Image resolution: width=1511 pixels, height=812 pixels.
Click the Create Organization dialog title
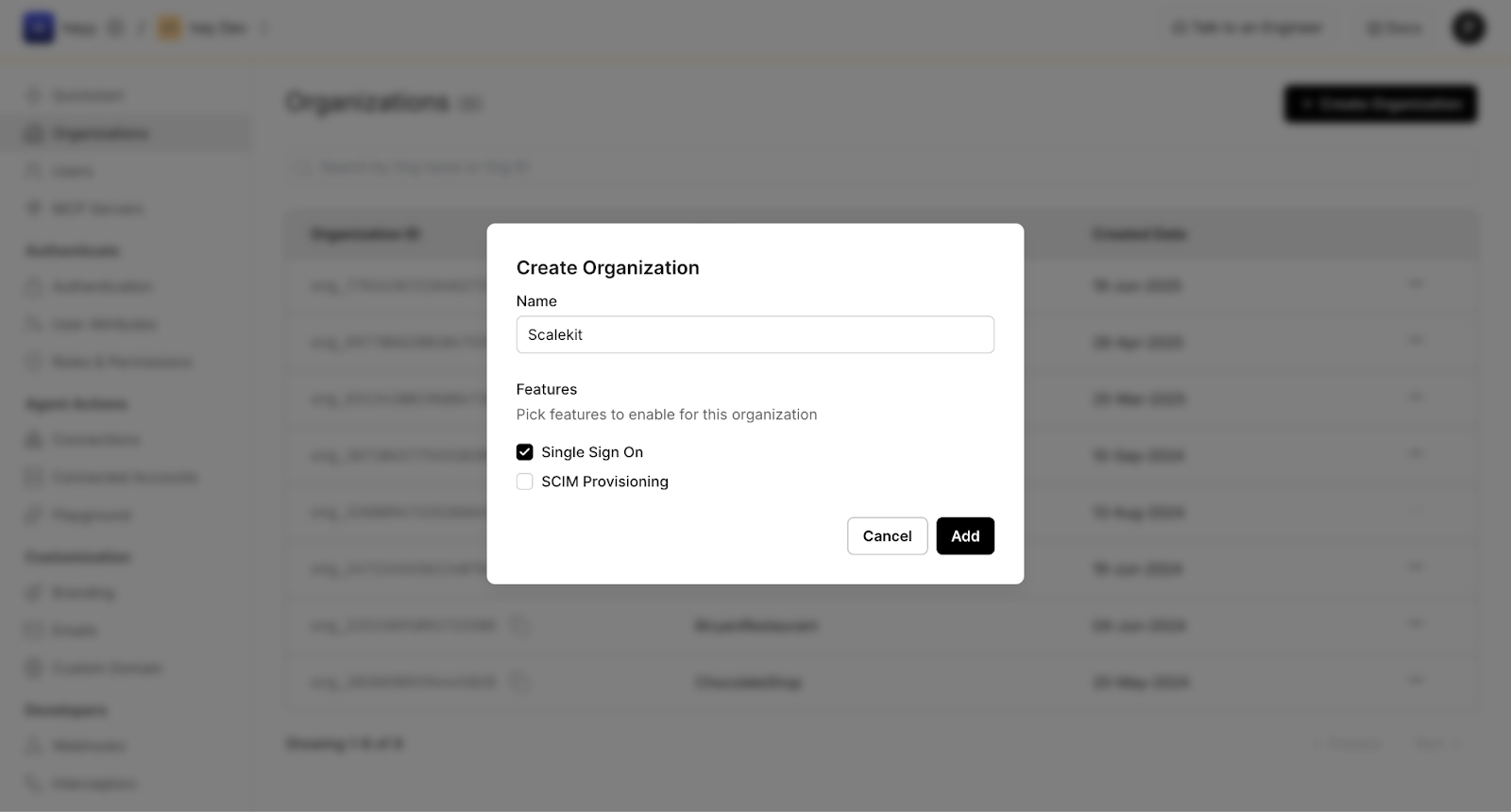pos(607,267)
